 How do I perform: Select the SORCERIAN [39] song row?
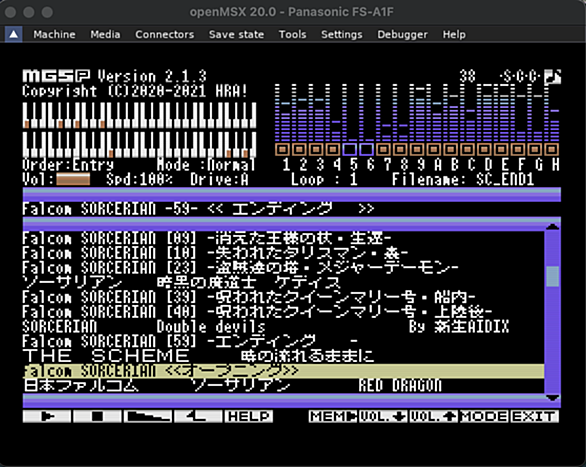283,297
